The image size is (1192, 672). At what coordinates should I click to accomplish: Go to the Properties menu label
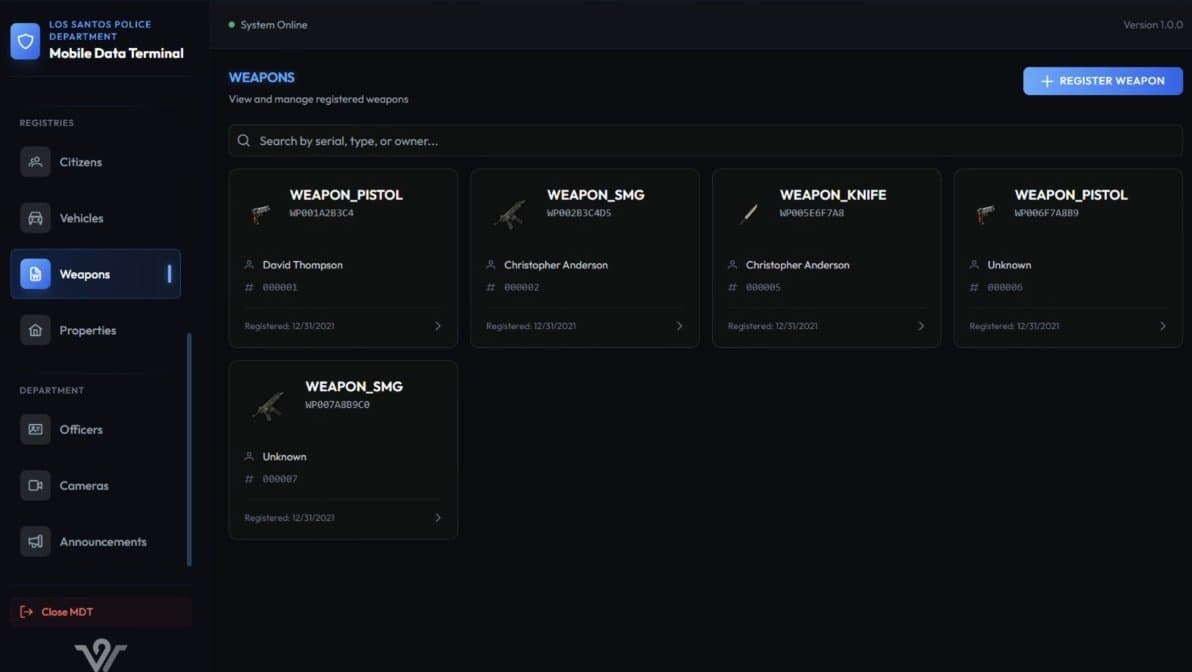(x=88, y=330)
